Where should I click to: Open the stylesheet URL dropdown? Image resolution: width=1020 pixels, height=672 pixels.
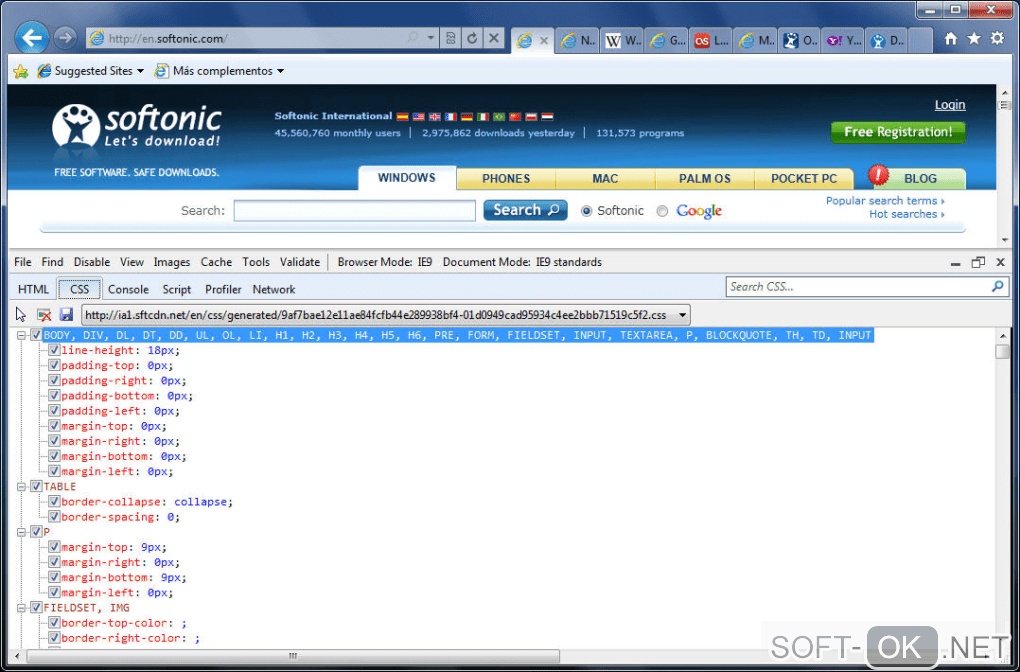click(682, 315)
